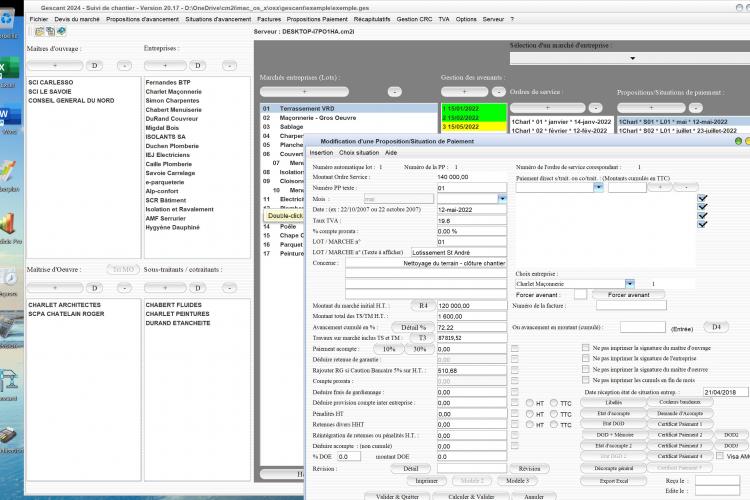Click the server globe toolbar icon
750x500 pixels.
coord(61,32)
